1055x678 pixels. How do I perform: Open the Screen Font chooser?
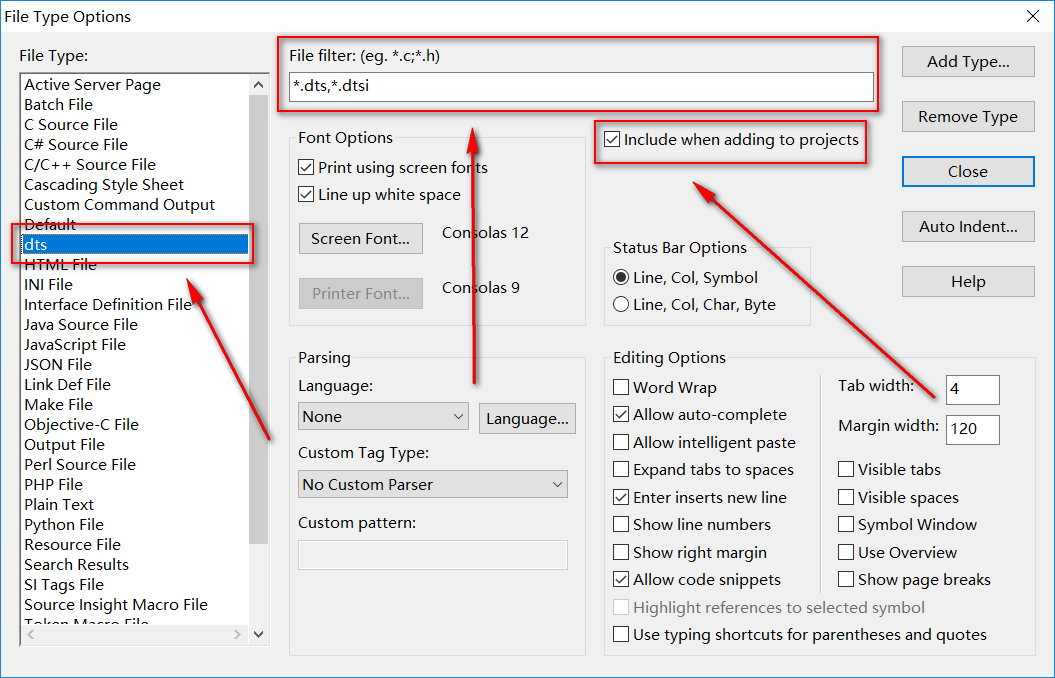tap(360, 238)
